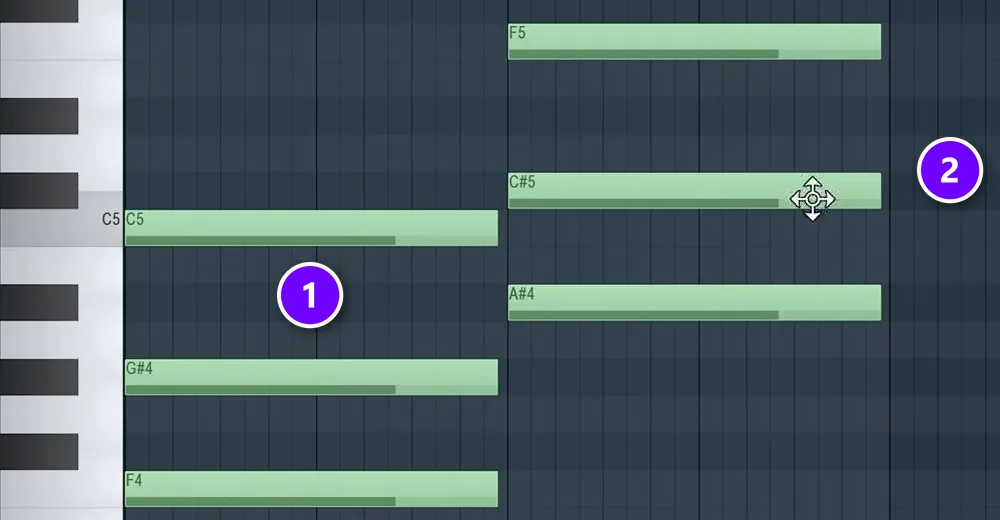Select the C5 note block
This screenshot has height=520, width=1000.
point(311,228)
